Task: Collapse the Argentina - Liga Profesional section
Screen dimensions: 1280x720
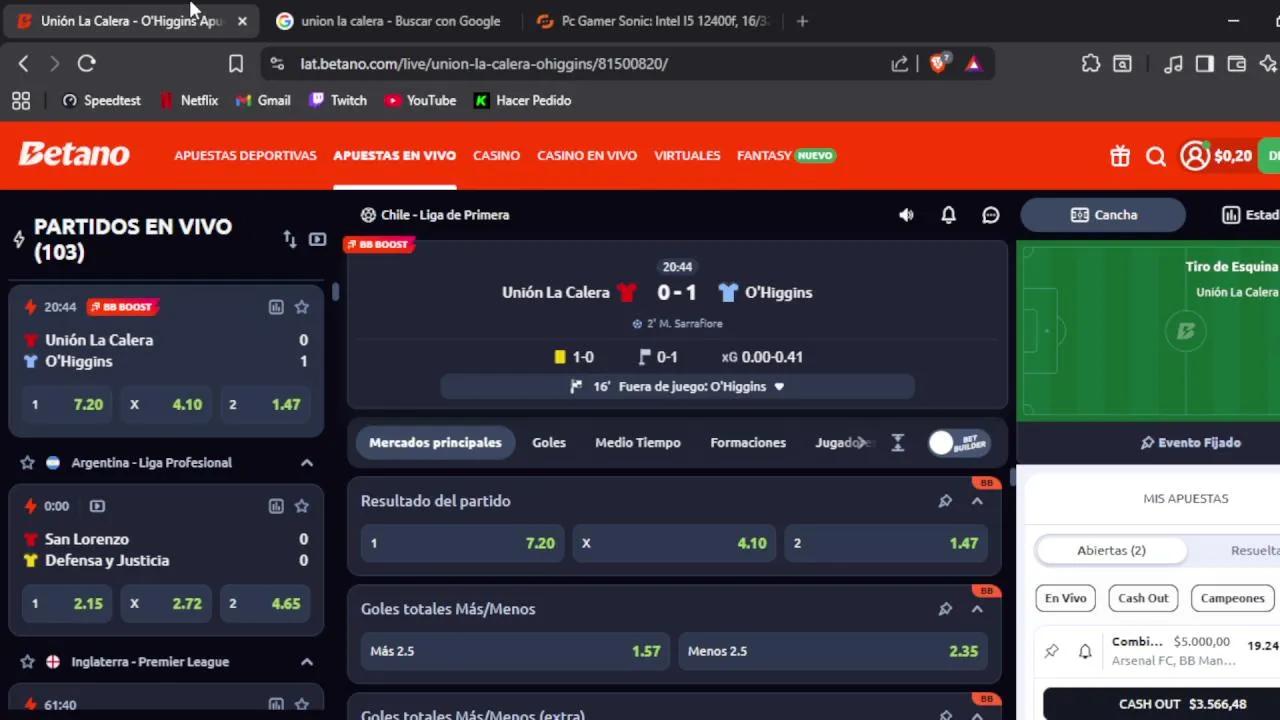Action: pos(307,463)
